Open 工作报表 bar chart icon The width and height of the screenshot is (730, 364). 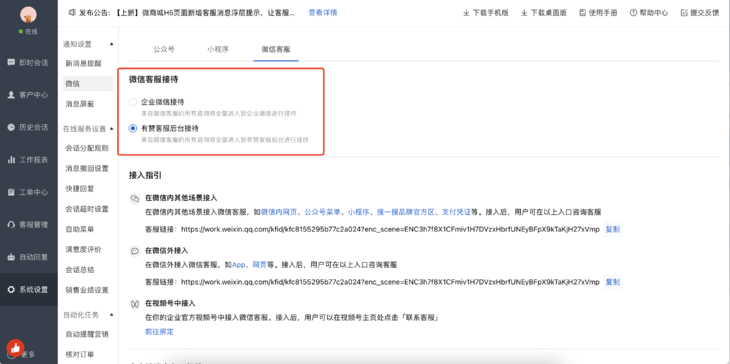[11, 160]
